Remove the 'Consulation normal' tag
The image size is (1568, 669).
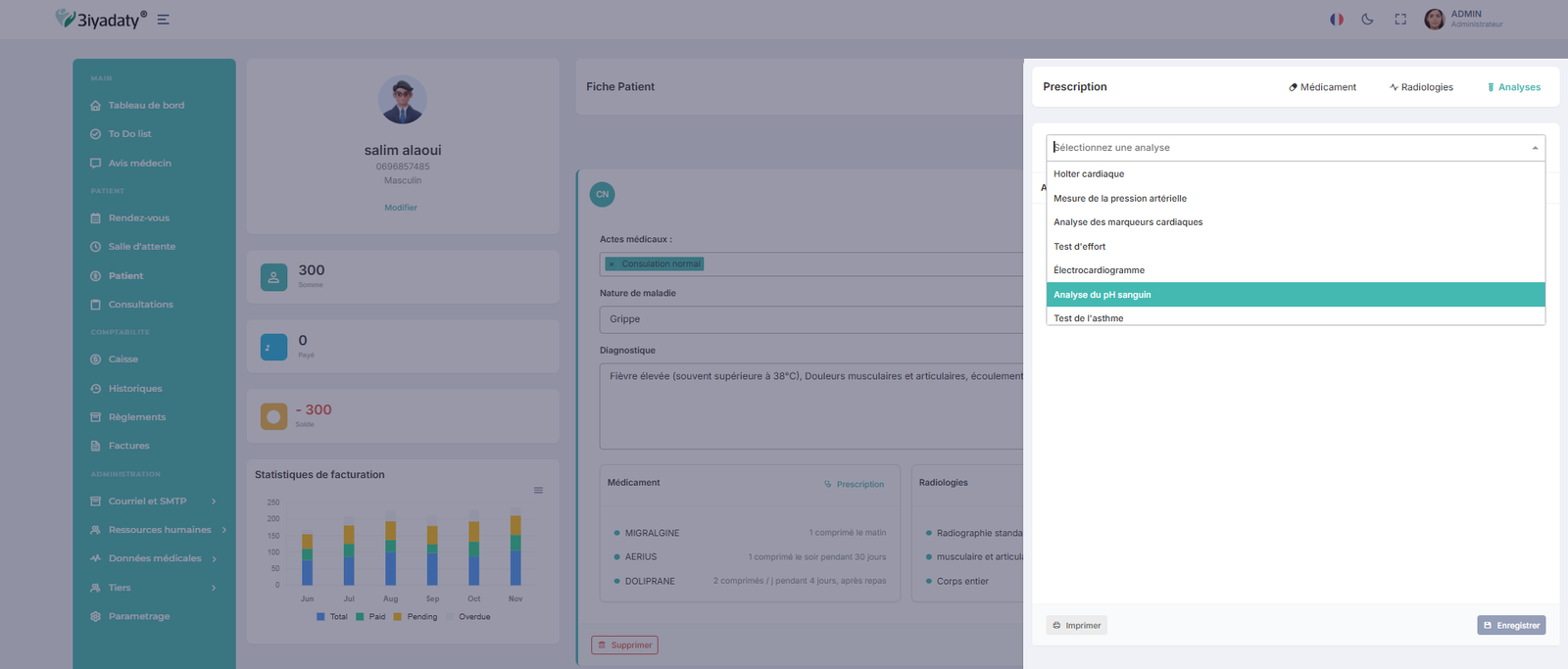(612, 263)
